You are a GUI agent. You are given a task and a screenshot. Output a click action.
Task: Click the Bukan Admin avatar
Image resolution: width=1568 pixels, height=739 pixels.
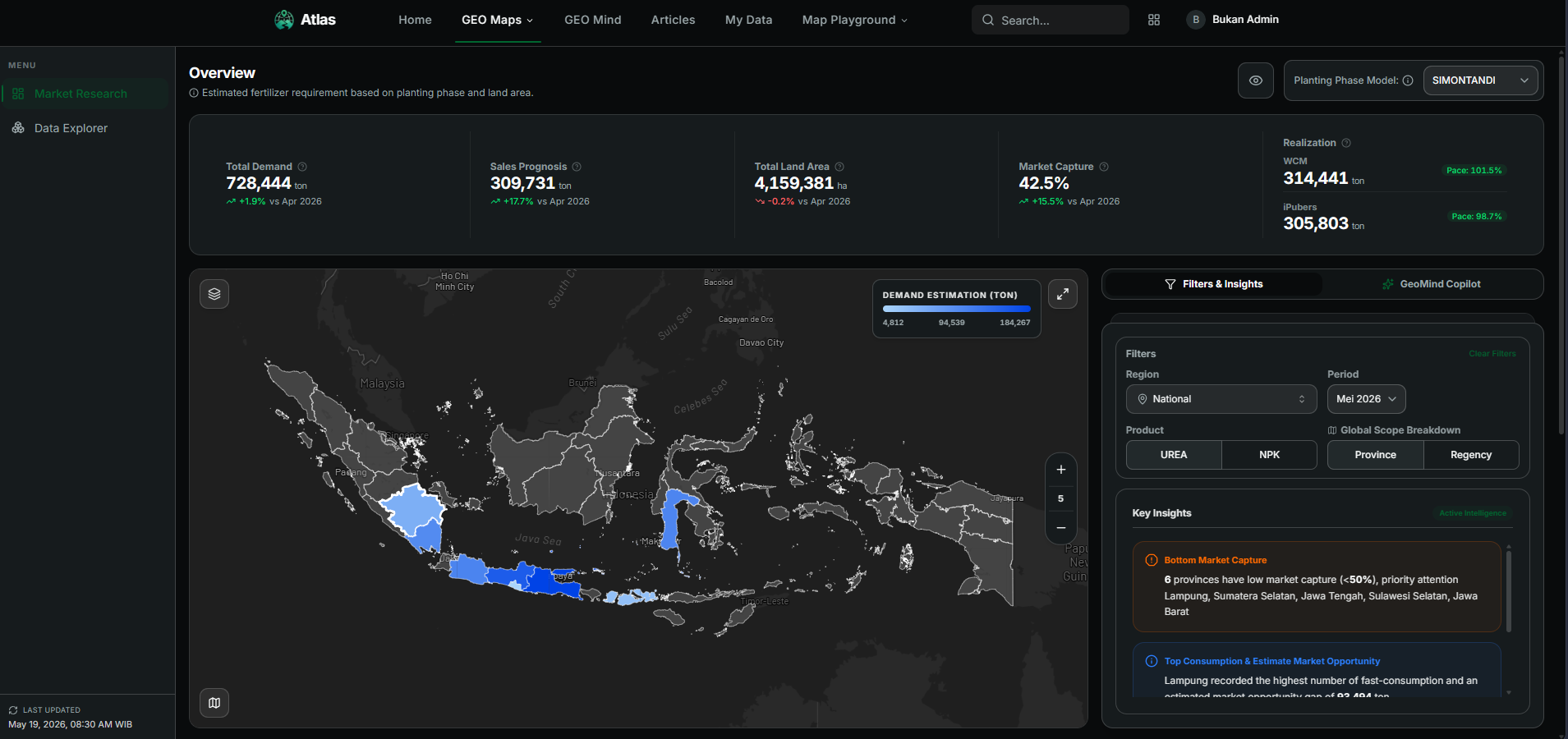[x=1196, y=20]
